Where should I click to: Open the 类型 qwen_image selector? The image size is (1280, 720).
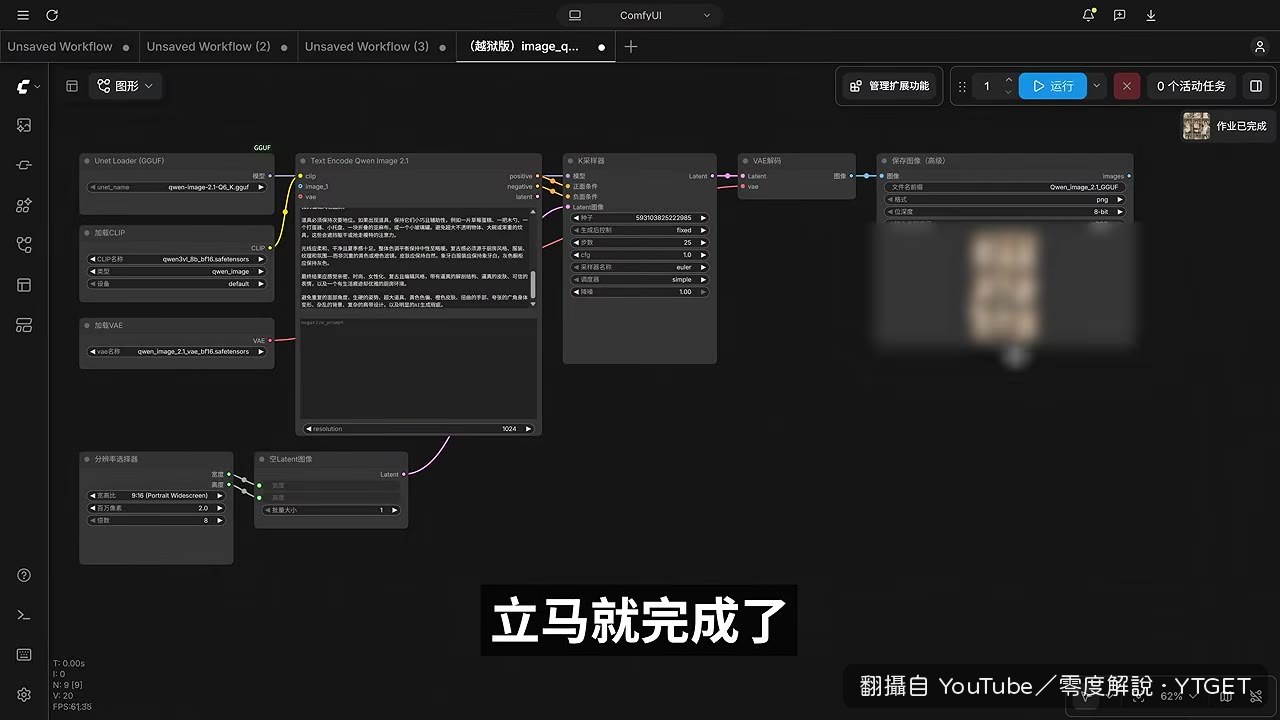[178, 271]
